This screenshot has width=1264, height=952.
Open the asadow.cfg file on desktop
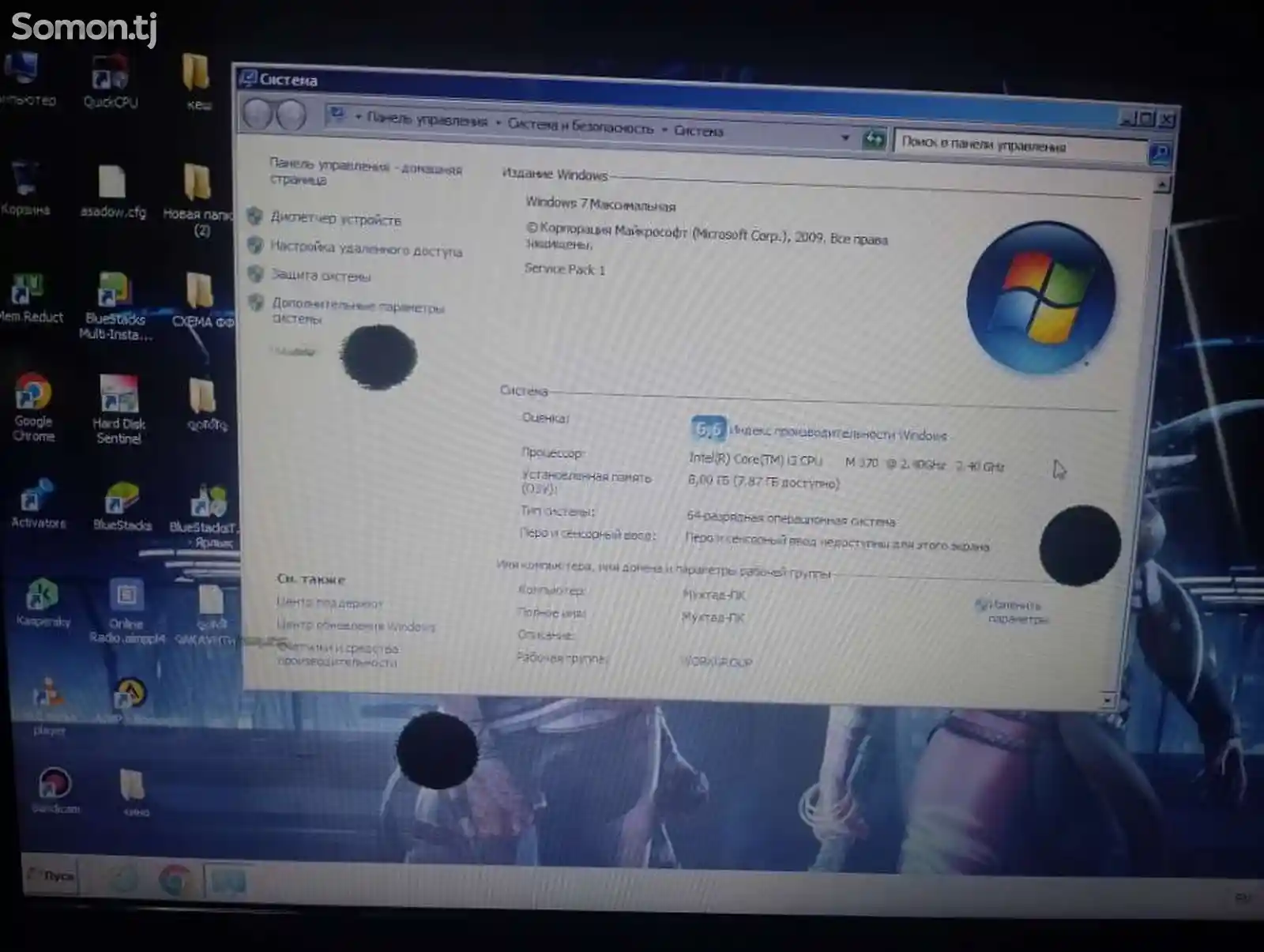(112, 191)
